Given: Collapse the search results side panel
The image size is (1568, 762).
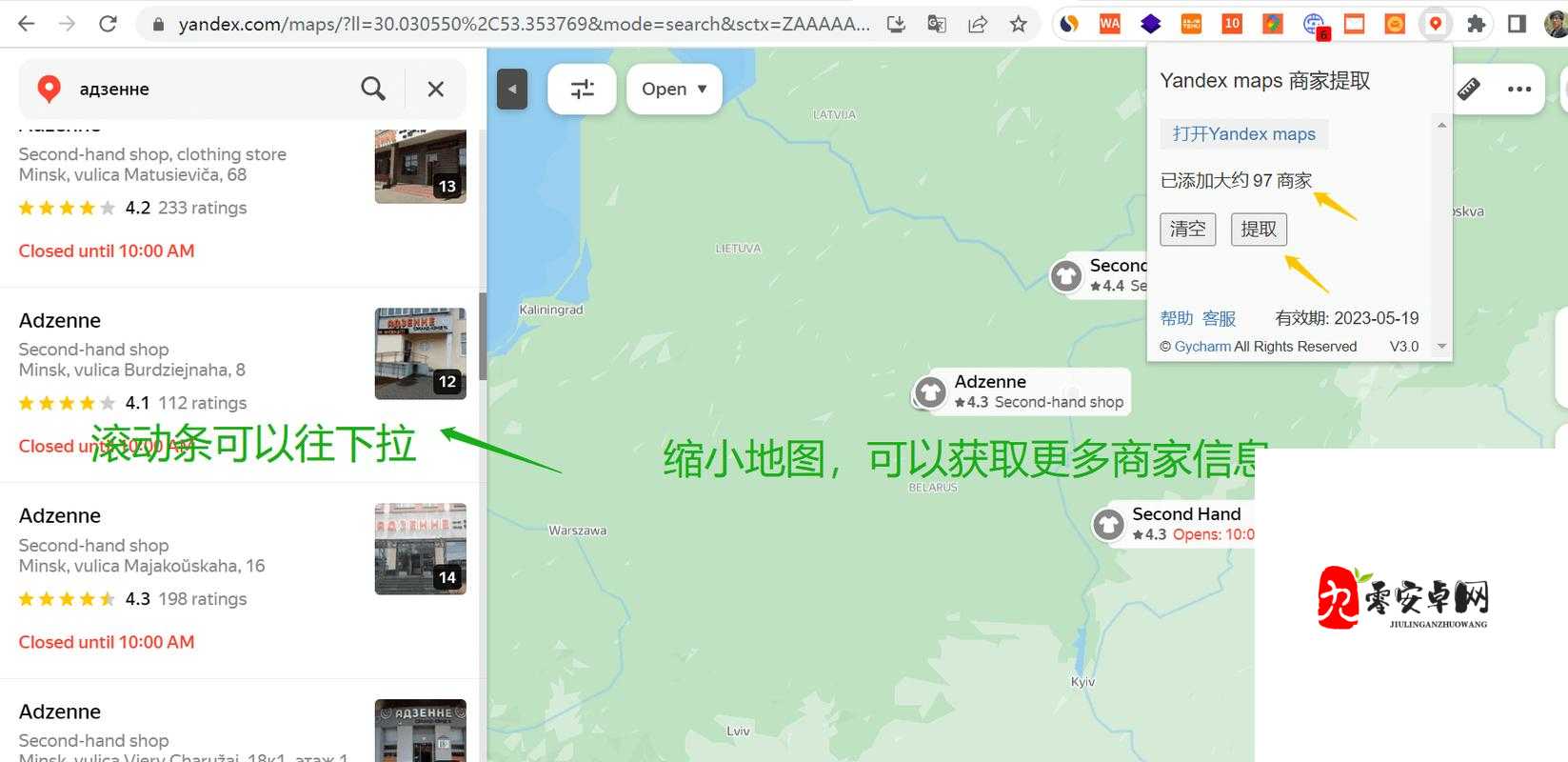Looking at the screenshot, I should (512, 90).
